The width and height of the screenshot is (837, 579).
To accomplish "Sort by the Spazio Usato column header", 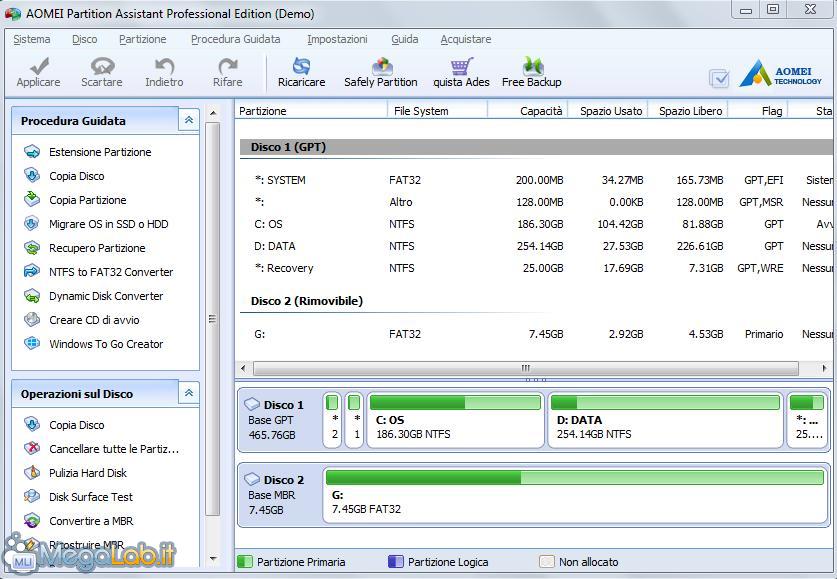I will 607,110.
